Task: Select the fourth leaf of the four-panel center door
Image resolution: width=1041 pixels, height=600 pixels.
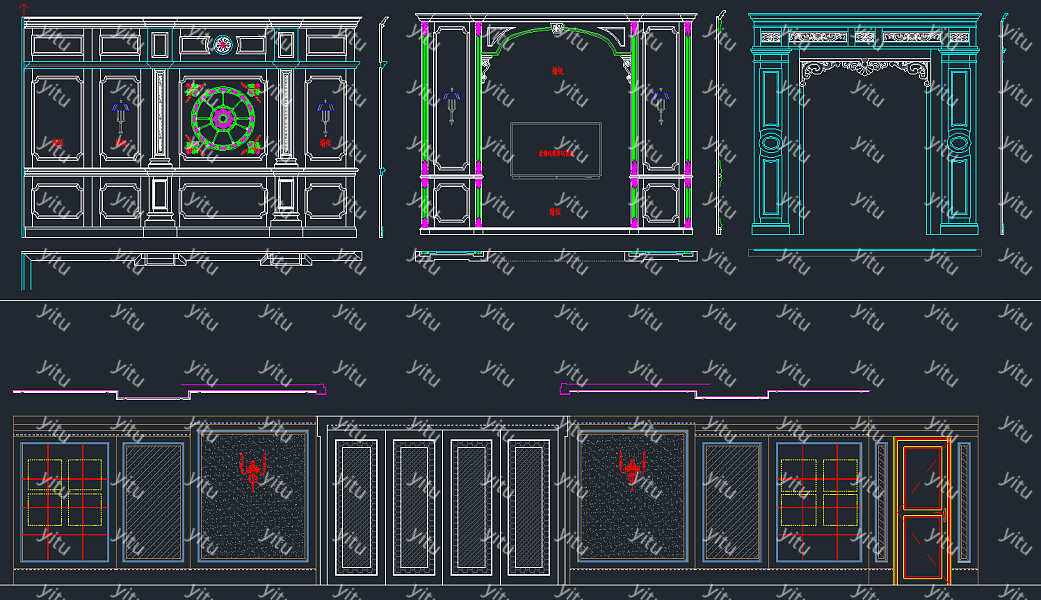Action: click(529, 507)
